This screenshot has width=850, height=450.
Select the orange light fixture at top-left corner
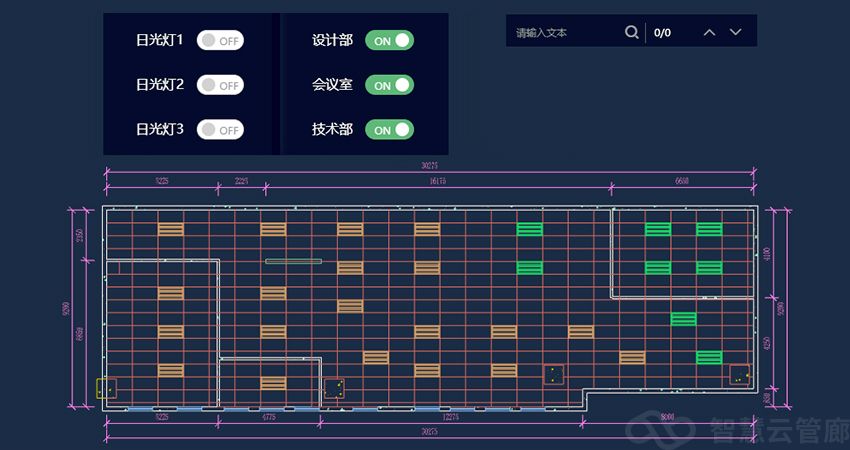171,229
